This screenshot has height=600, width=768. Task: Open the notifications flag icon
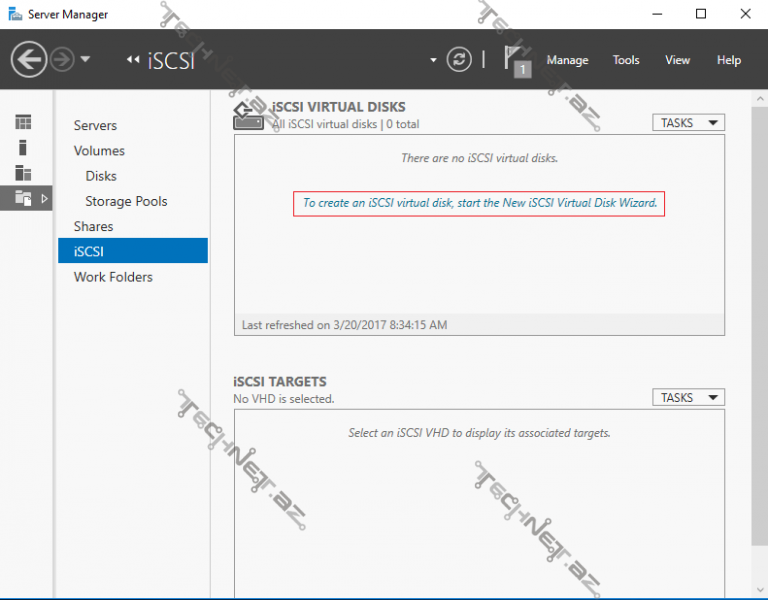coord(516,60)
